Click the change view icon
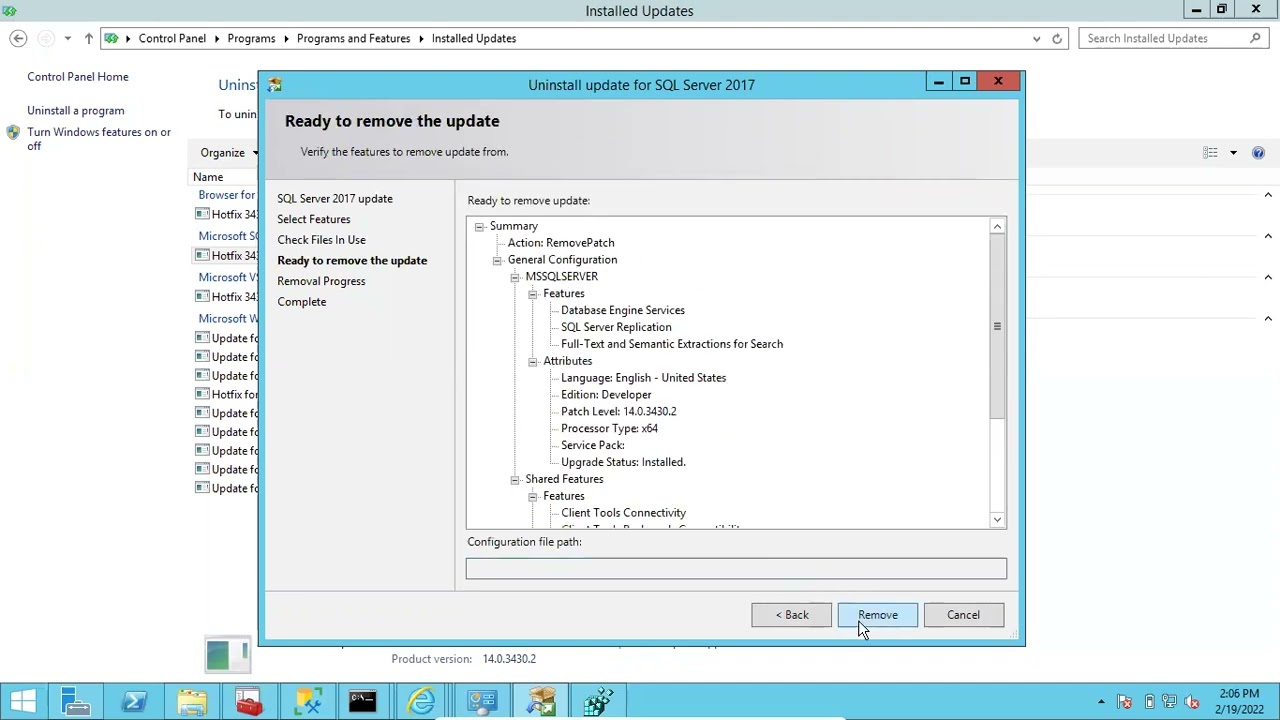 pyautogui.click(x=1211, y=152)
